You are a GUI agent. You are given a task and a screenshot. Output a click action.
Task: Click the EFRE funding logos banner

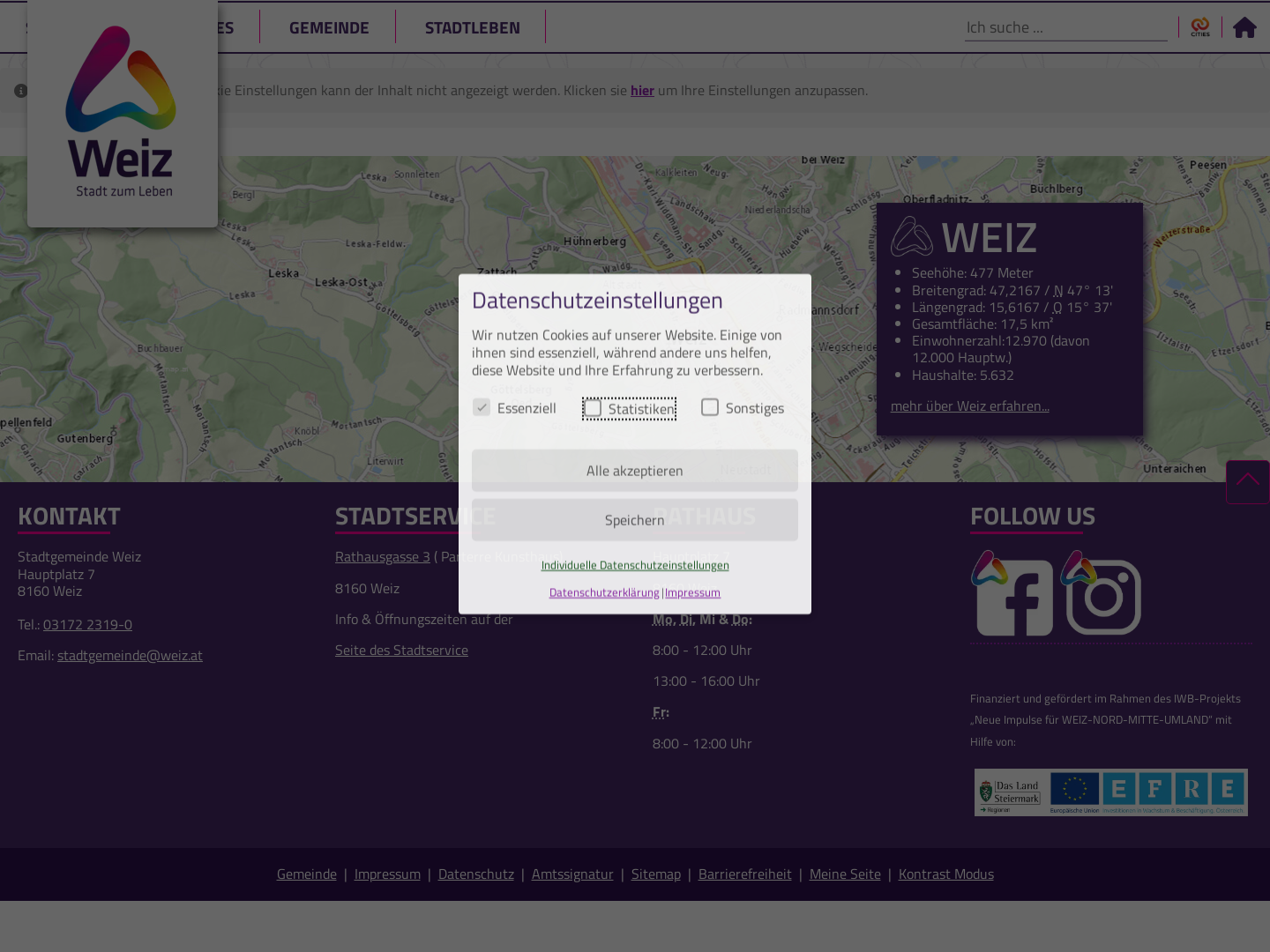(1110, 792)
